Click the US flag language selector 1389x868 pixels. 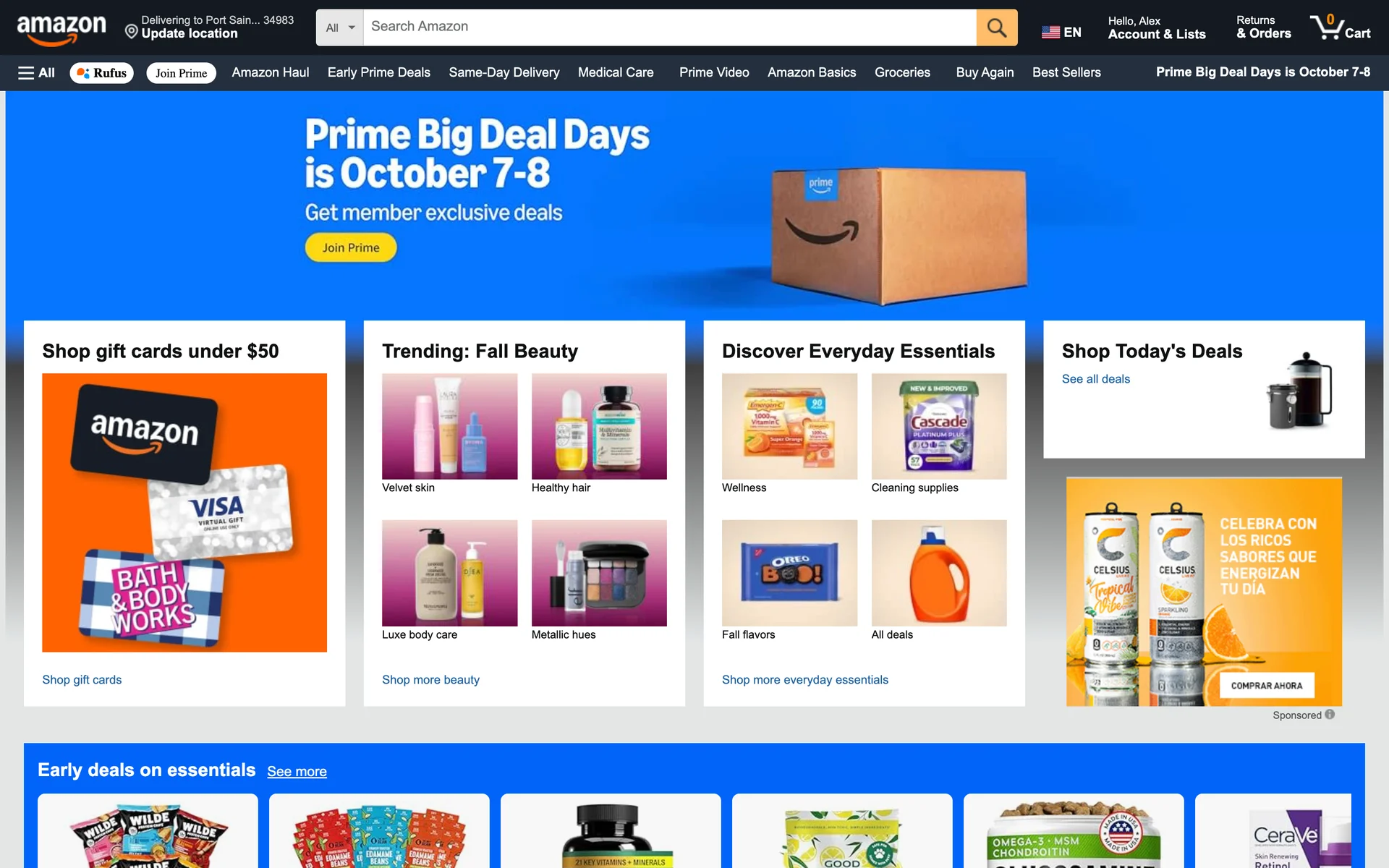coord(1061,32)
